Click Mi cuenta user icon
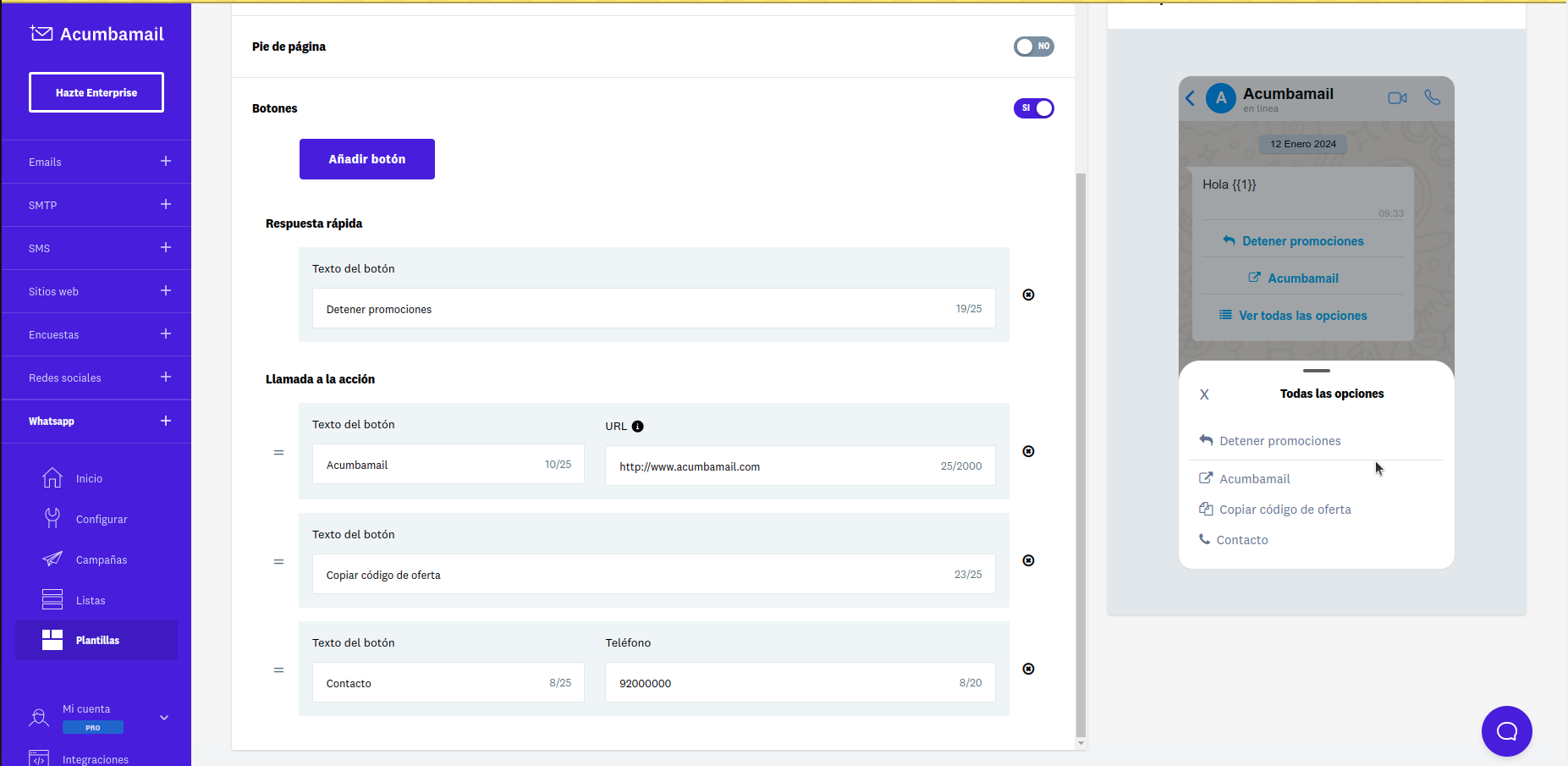1568x766 pixels. click(39, 718)
